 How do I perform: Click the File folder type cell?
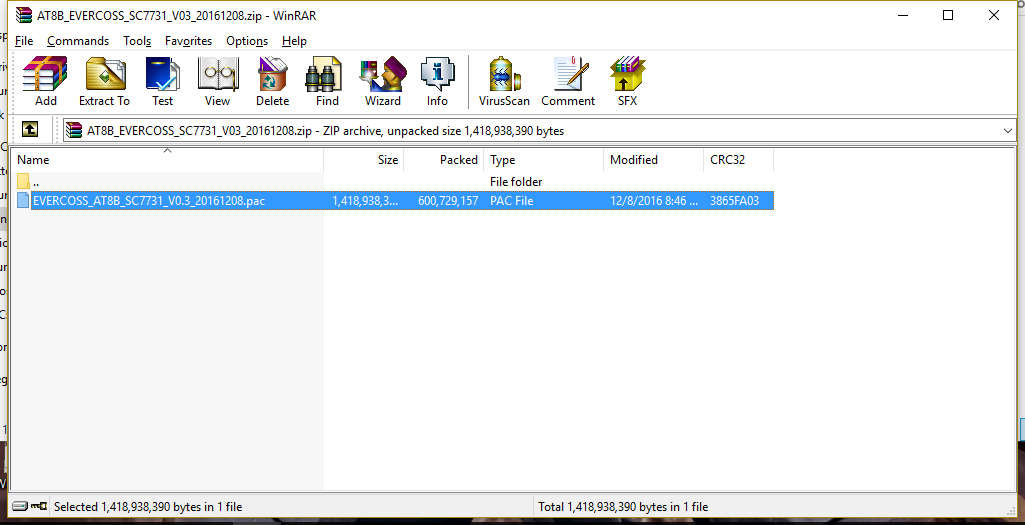[x=516, y=182]
